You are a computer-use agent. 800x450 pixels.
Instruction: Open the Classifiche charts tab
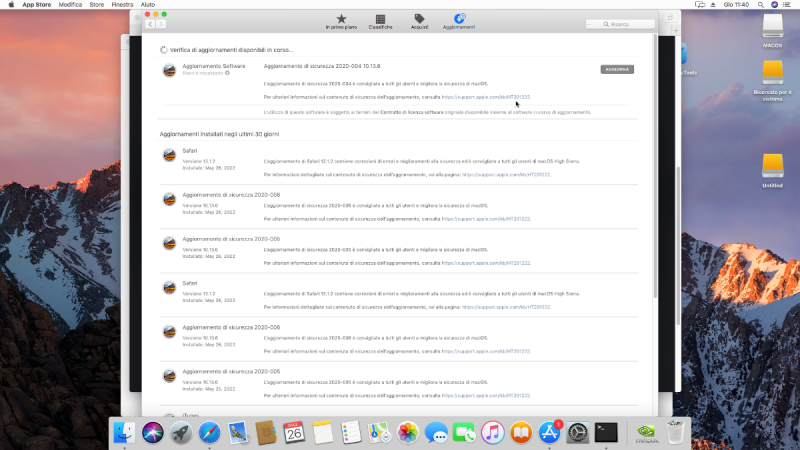point(380,20)
